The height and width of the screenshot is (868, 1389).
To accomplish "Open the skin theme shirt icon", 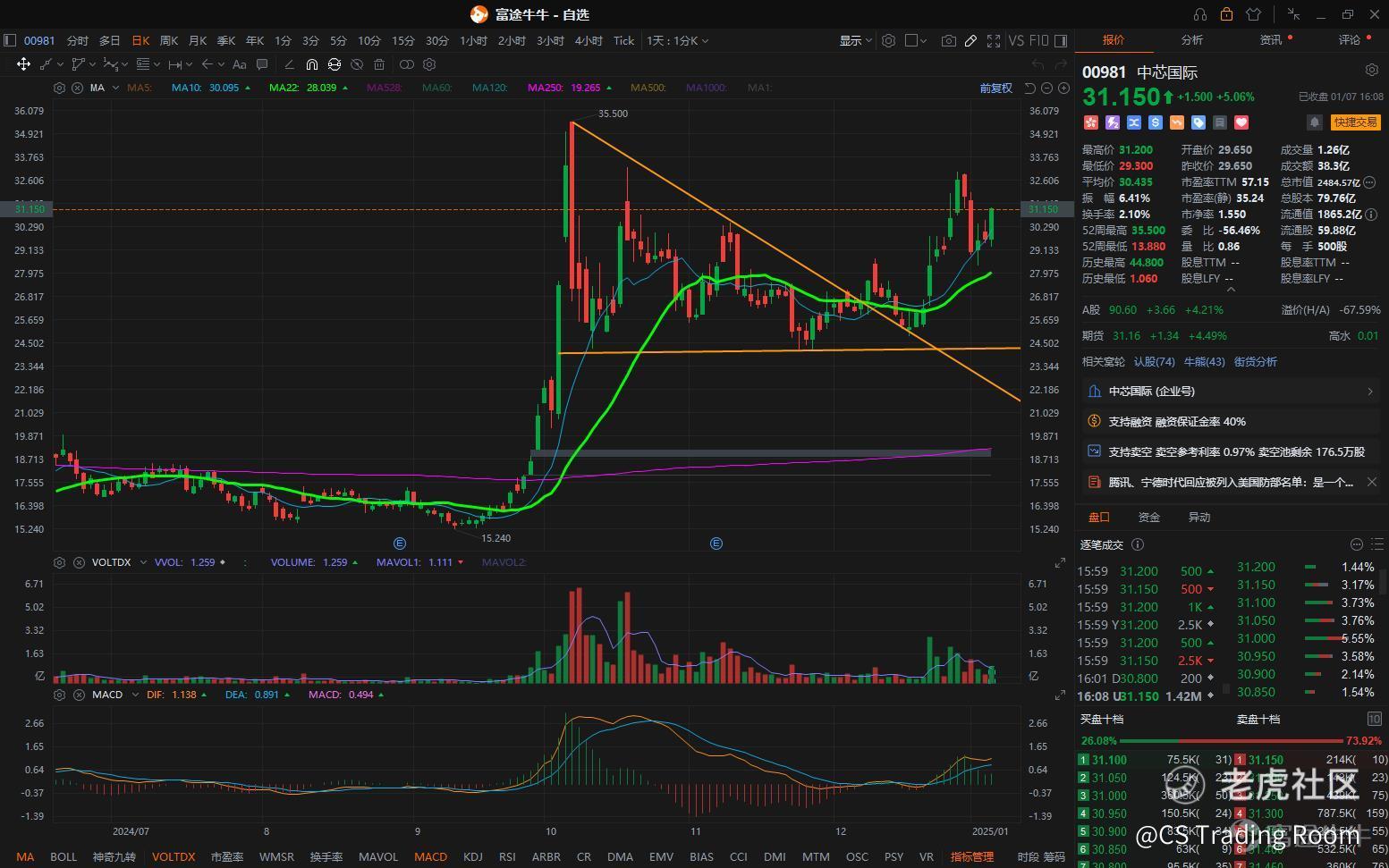I will (1253, 14).
